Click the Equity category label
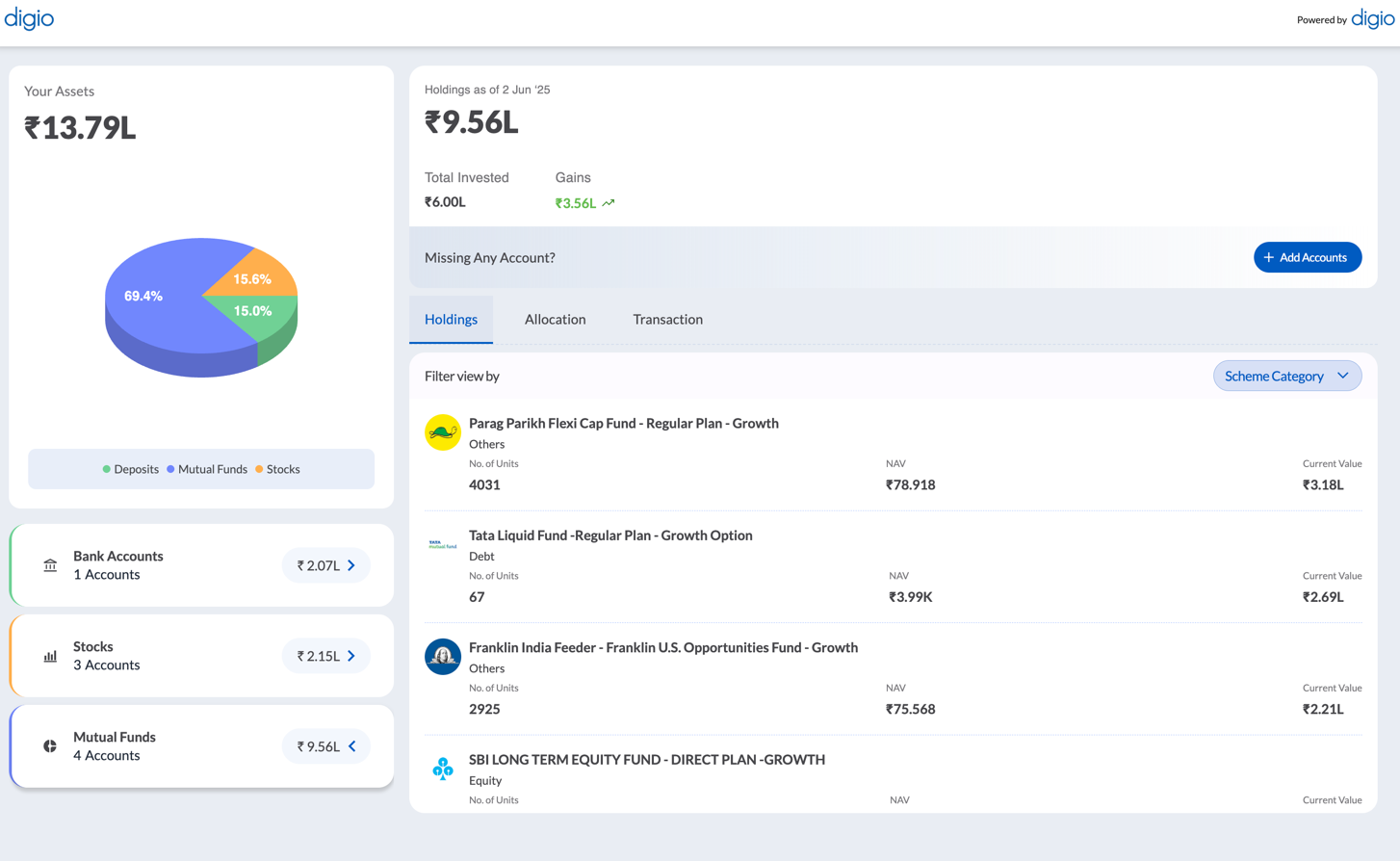Screen dimensions: 1400x861 click(x=485, y=780)
